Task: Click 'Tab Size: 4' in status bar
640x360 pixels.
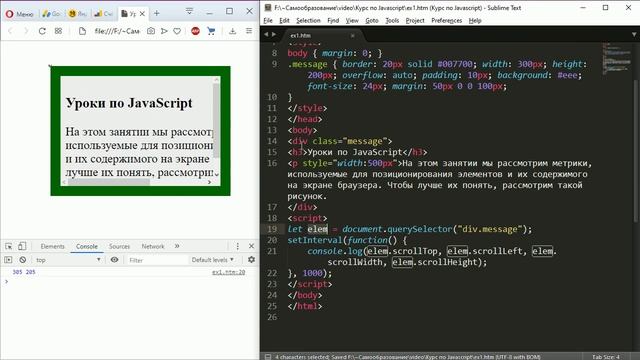Action: [605, 357]
